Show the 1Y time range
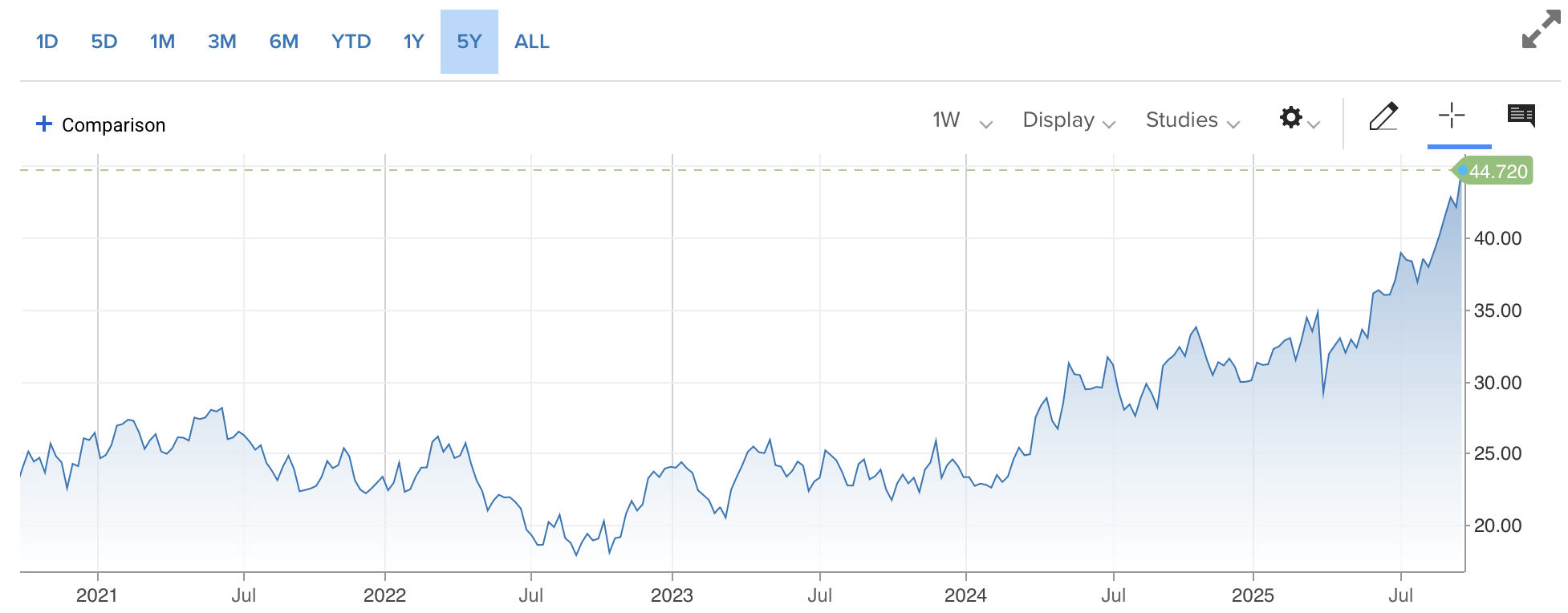1568x613 pixels. [413, 42]
